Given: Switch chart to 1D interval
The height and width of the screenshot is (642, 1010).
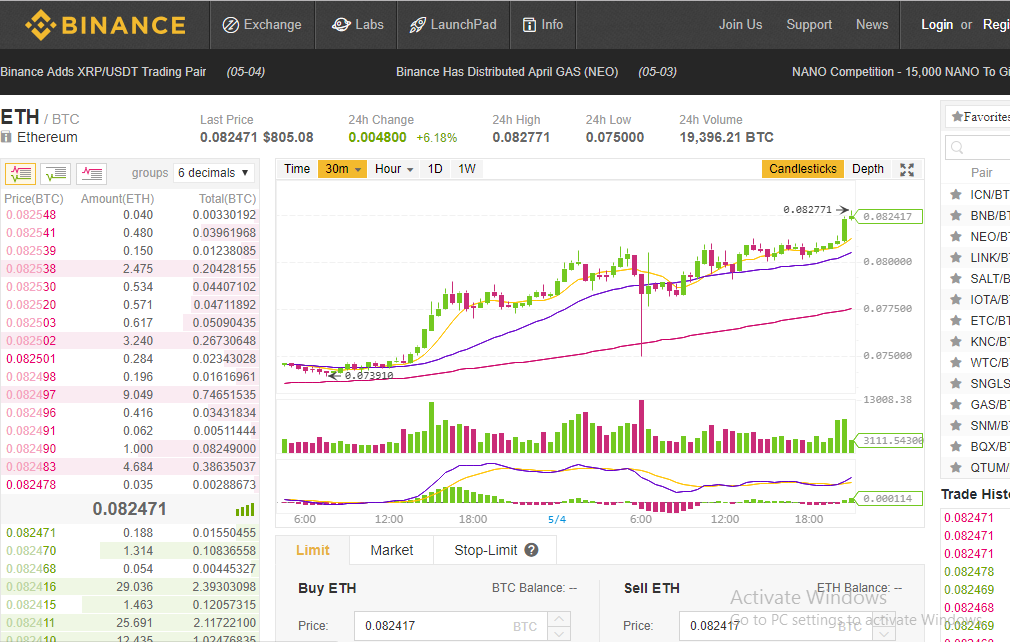Looking at the screenshot, I should pyautogui.click(x=435, y=169).
